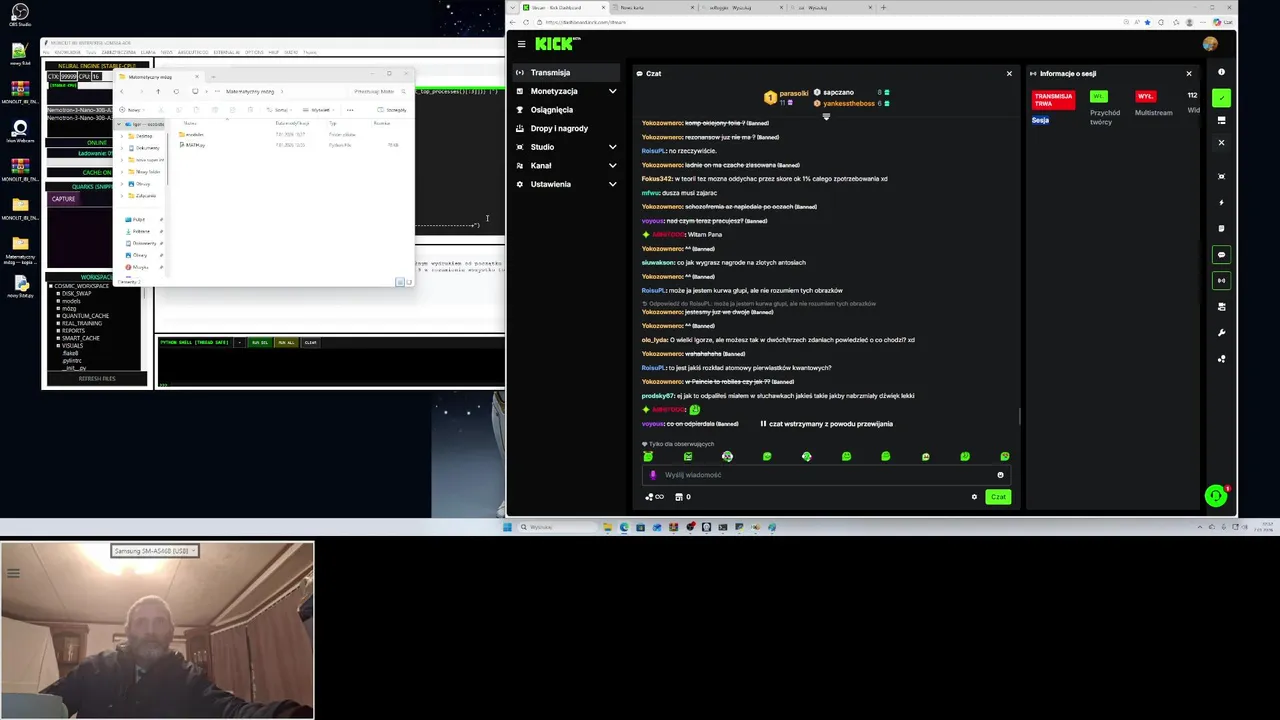Open Samsung SM-A546B camera dropdown

(x=155, y=551)
